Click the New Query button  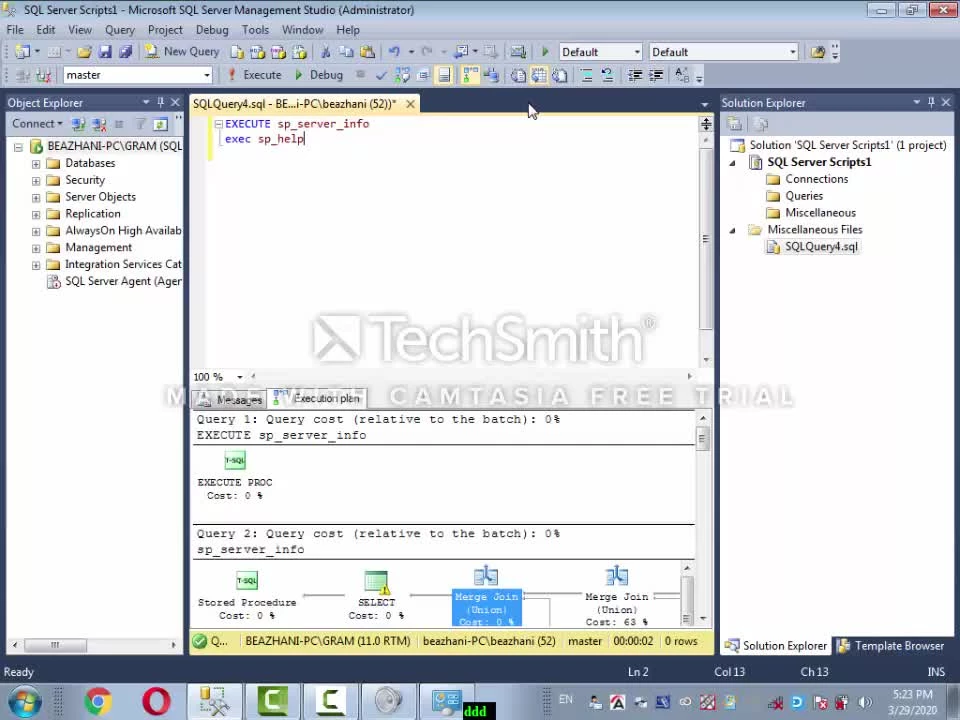coord(182,52)
